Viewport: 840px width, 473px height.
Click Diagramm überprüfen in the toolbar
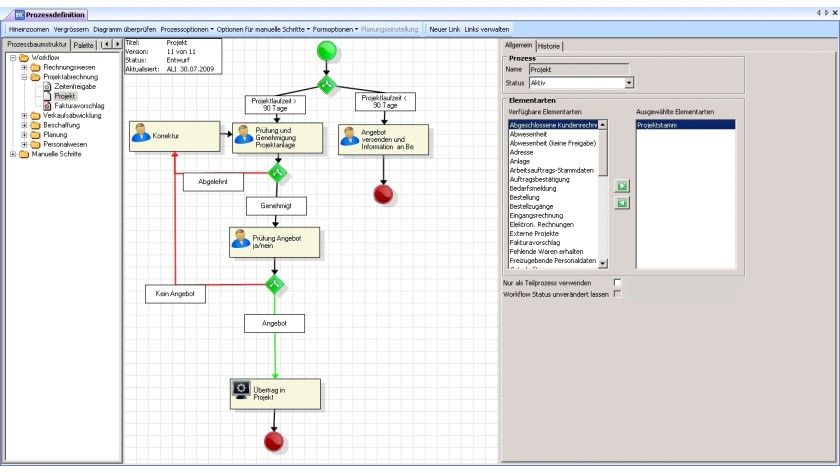(x=125, y=29)
